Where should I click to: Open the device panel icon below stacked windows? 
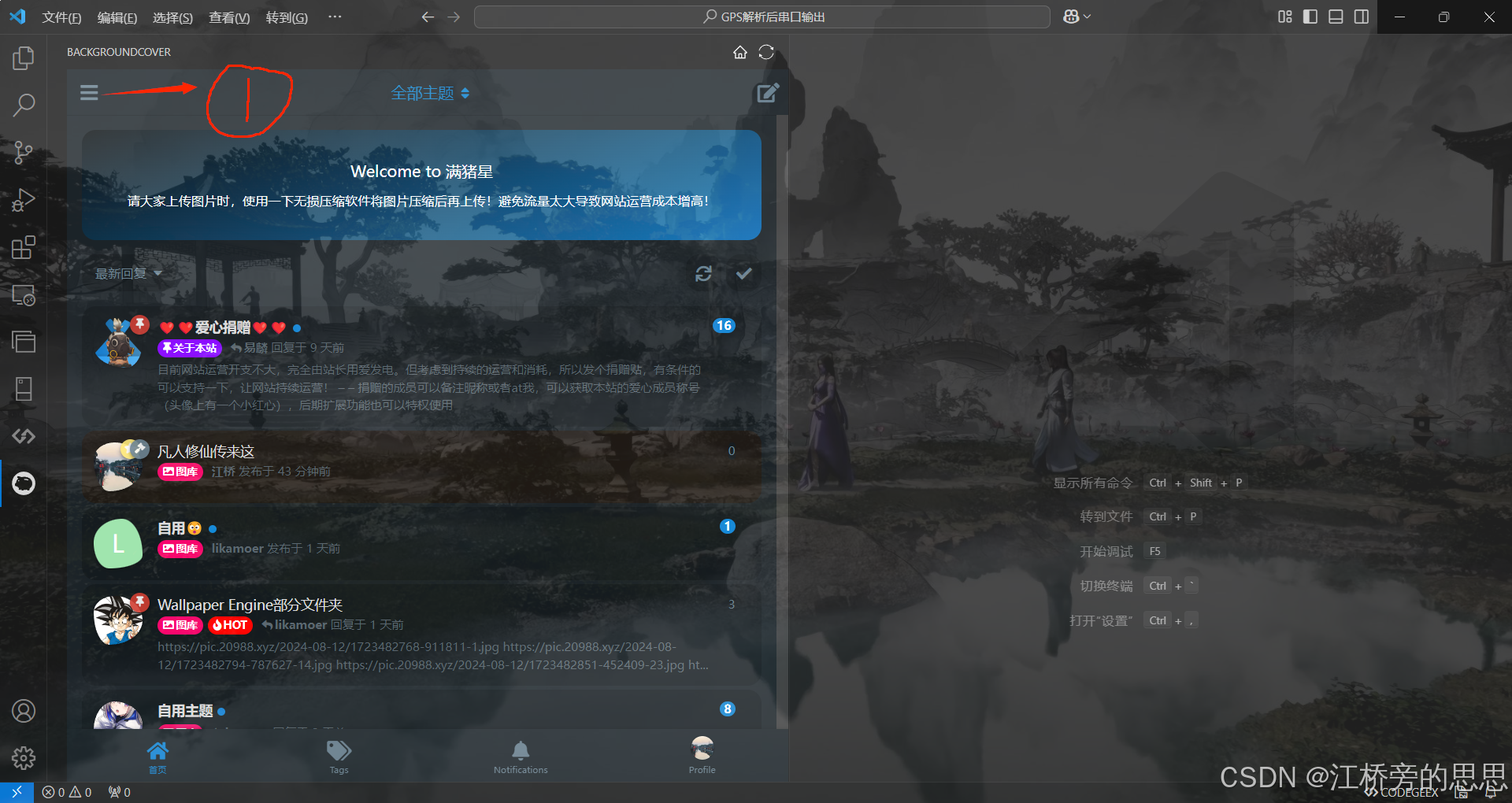click(24, 389)
